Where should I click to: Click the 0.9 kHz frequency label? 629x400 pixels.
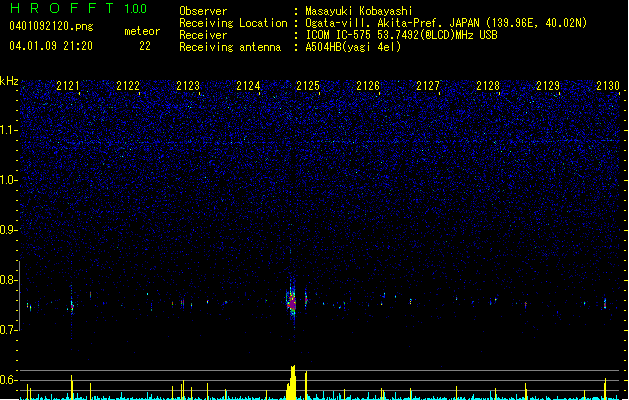coord(9,230)
